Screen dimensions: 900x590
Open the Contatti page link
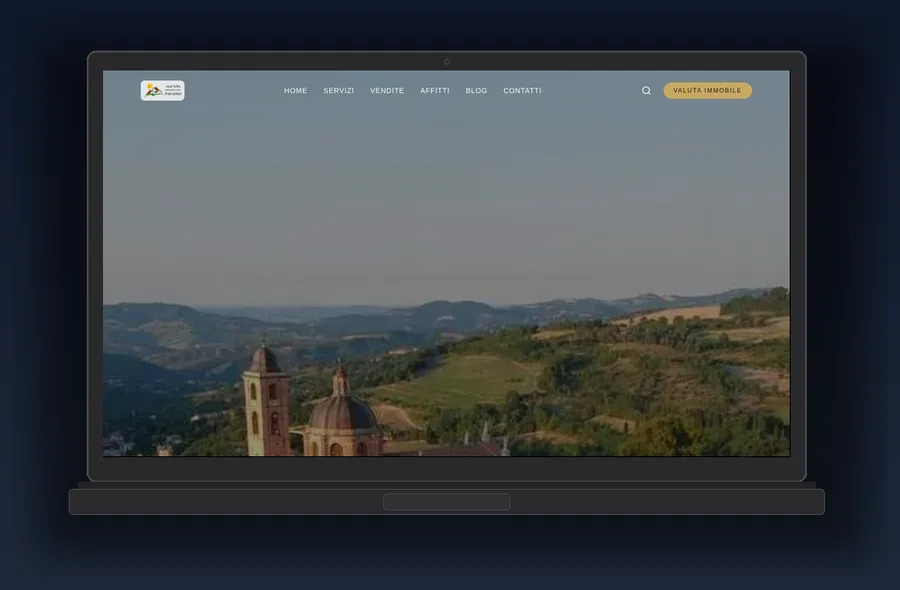522,91
